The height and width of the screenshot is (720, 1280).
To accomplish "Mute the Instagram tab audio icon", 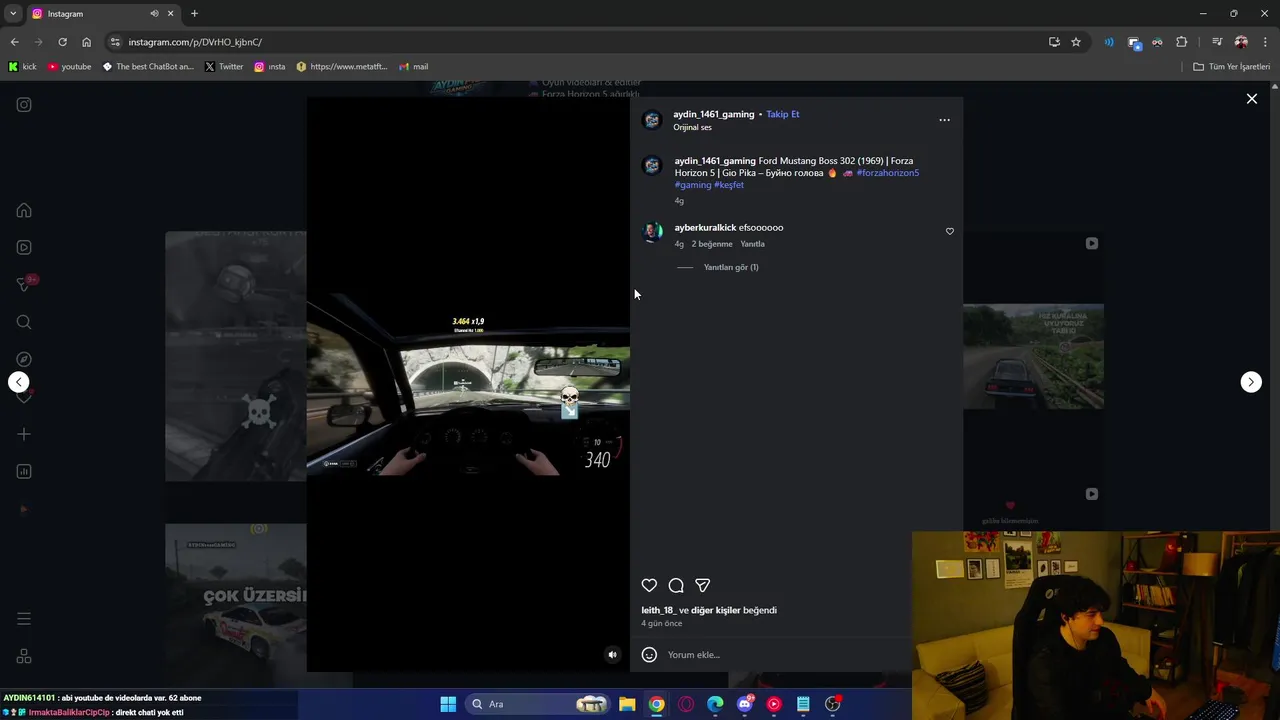I will coord(154,14).
